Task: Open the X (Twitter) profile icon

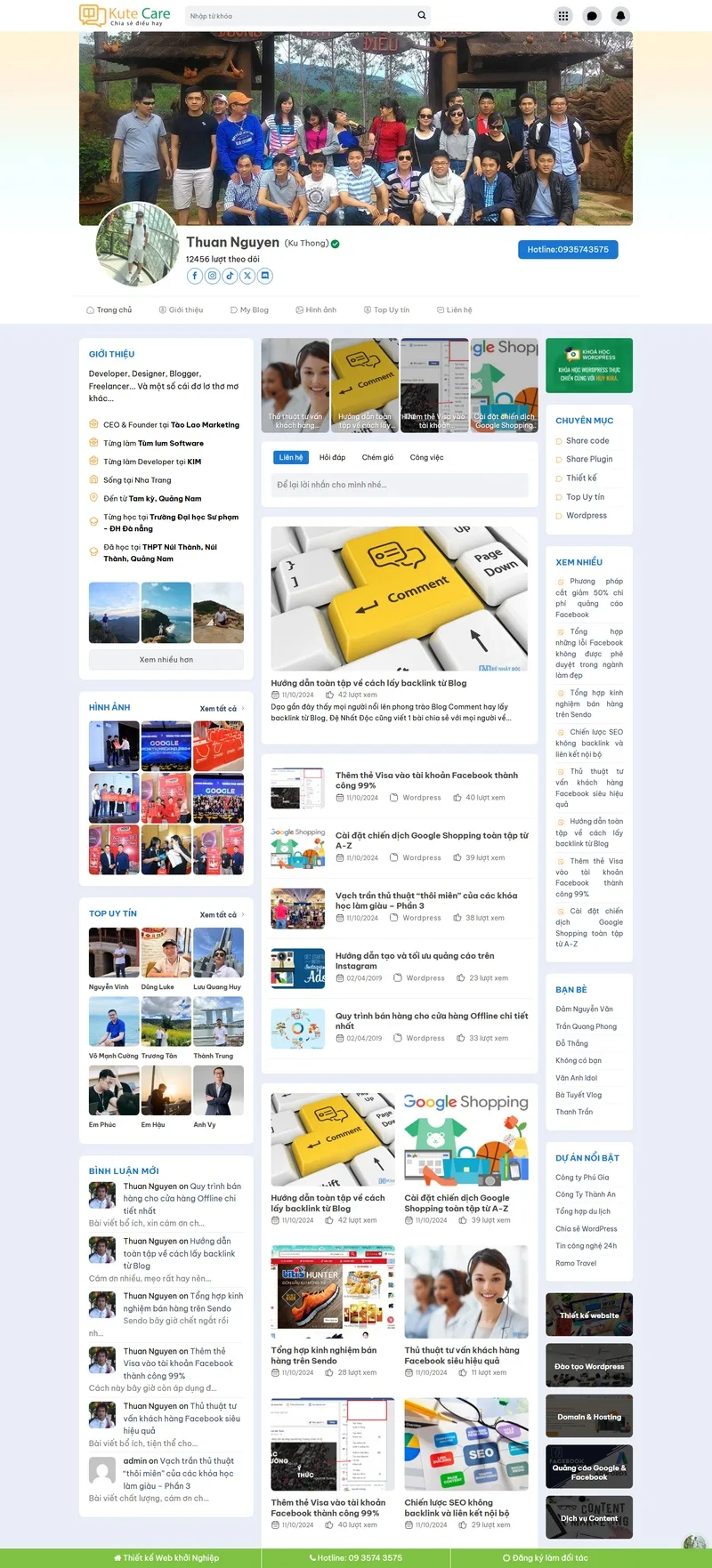Action: pyautogui.click(x=247, y=276)
